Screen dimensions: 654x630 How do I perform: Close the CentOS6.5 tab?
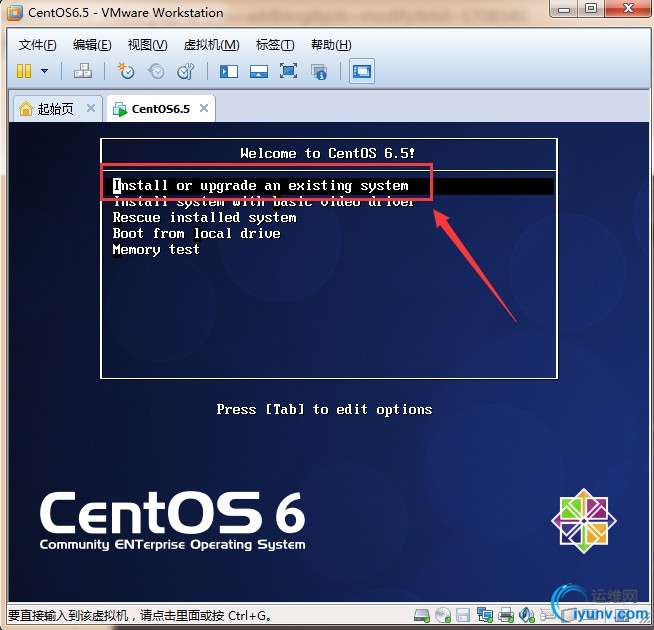(204, 108)
